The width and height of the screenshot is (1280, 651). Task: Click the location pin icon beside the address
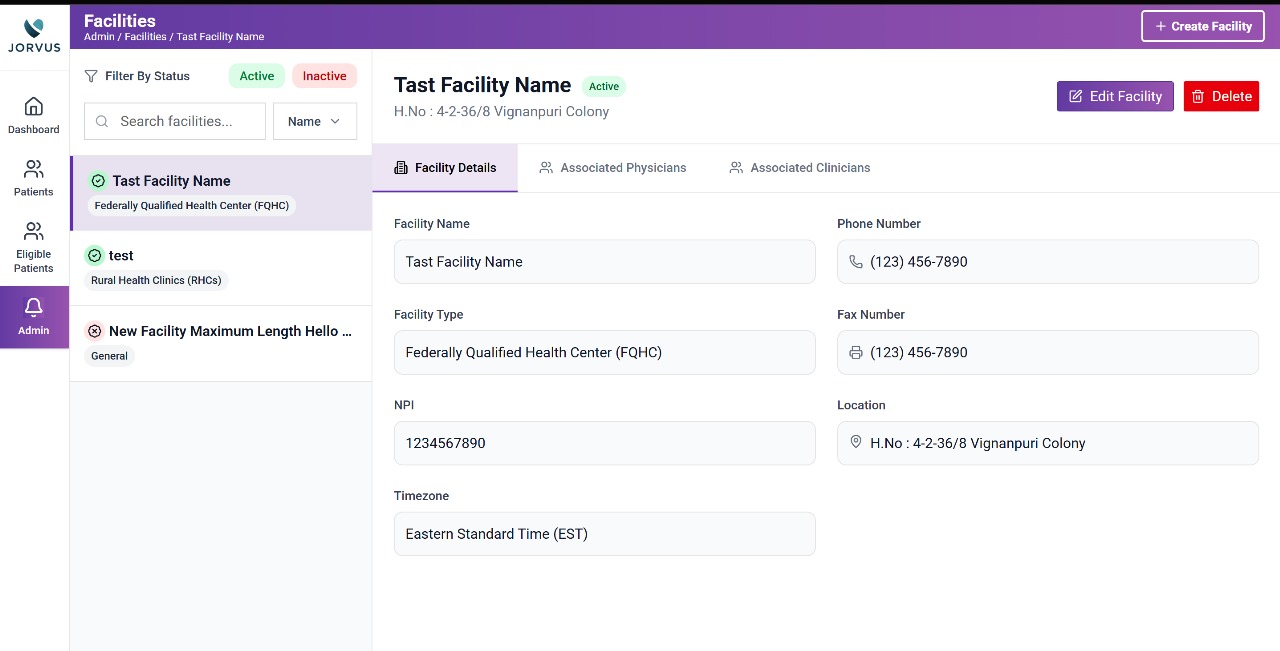pyautogui.click(x=855, y=441)
